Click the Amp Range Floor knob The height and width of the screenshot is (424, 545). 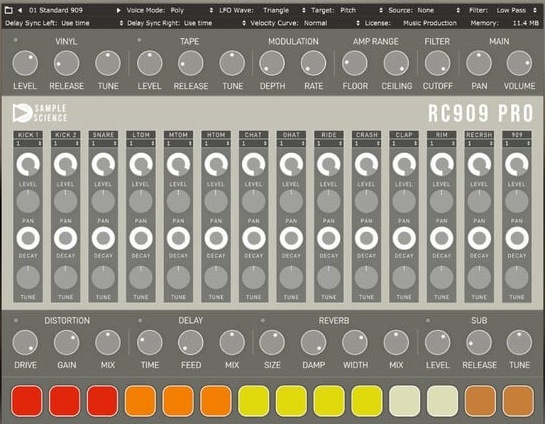click(355, 63)
